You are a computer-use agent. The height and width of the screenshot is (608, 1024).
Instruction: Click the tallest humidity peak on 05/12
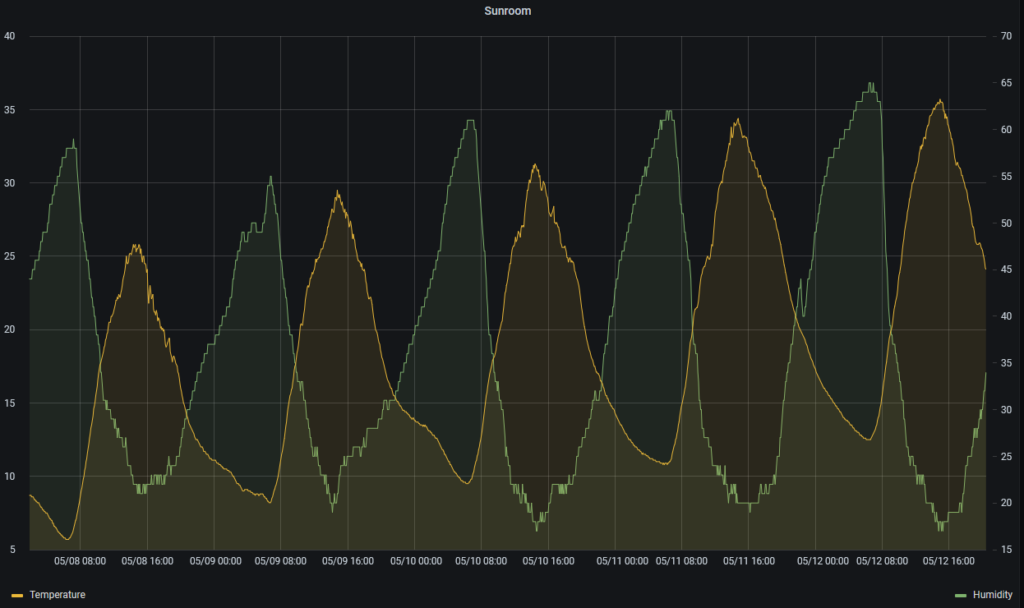[871, 84]
